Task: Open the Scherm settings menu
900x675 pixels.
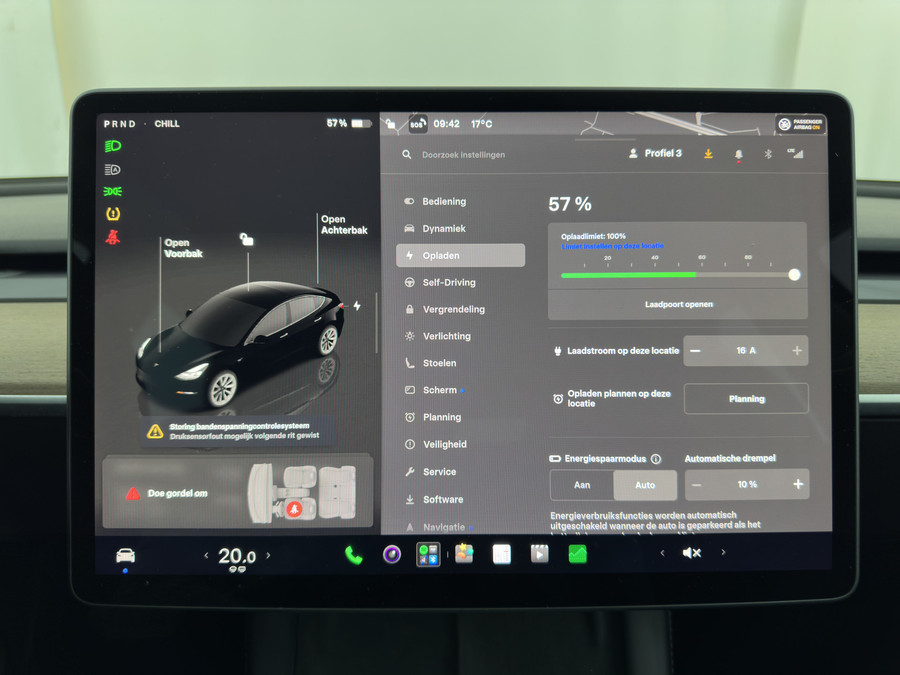Action: pos(460,390)
